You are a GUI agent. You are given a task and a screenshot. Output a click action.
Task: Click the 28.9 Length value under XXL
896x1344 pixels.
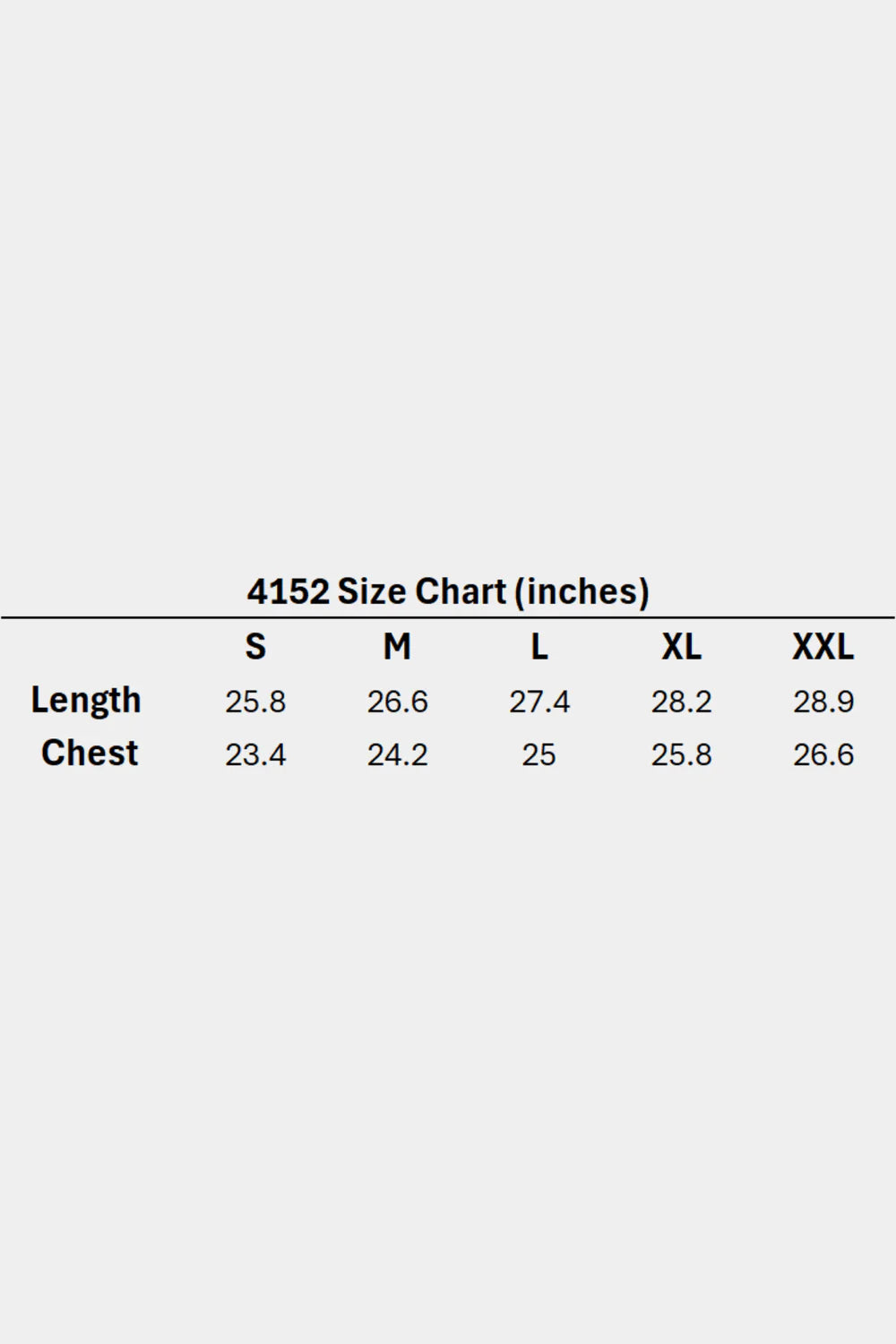823,702
